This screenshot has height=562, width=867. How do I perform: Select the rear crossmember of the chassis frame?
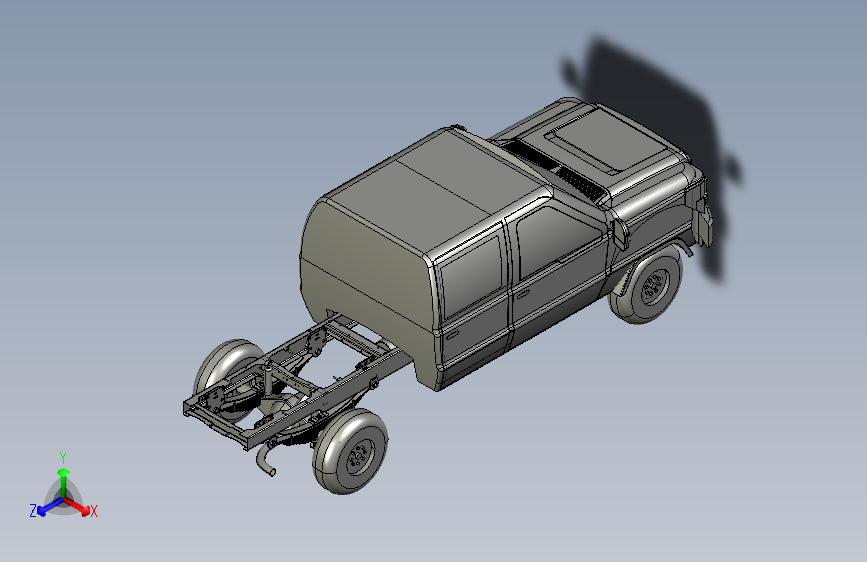pos(216,425)
